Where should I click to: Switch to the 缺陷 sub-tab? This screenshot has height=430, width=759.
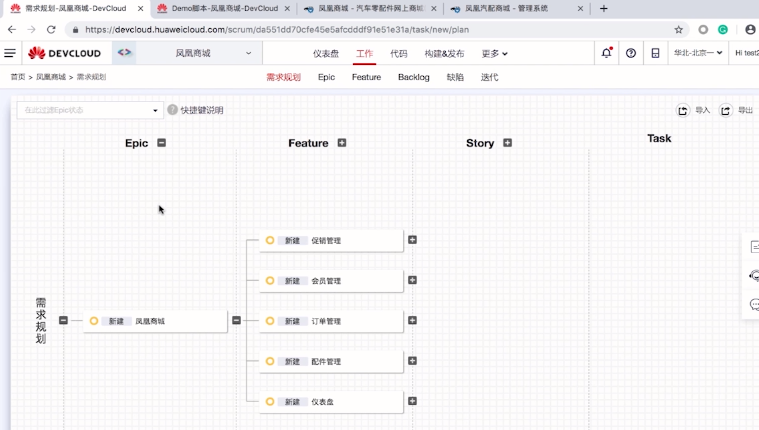(455, 77)
